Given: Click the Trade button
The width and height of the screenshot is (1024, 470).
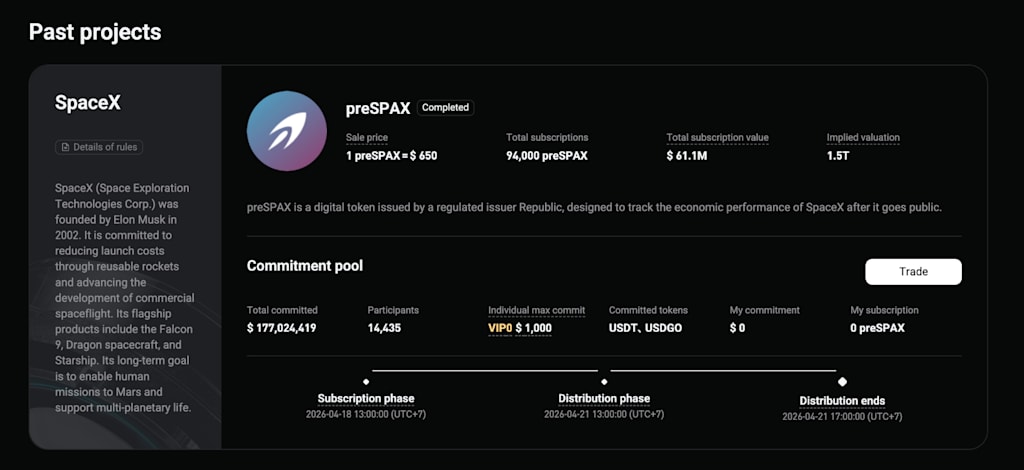Looking at the screenshot, I should [x=913, y=272].
